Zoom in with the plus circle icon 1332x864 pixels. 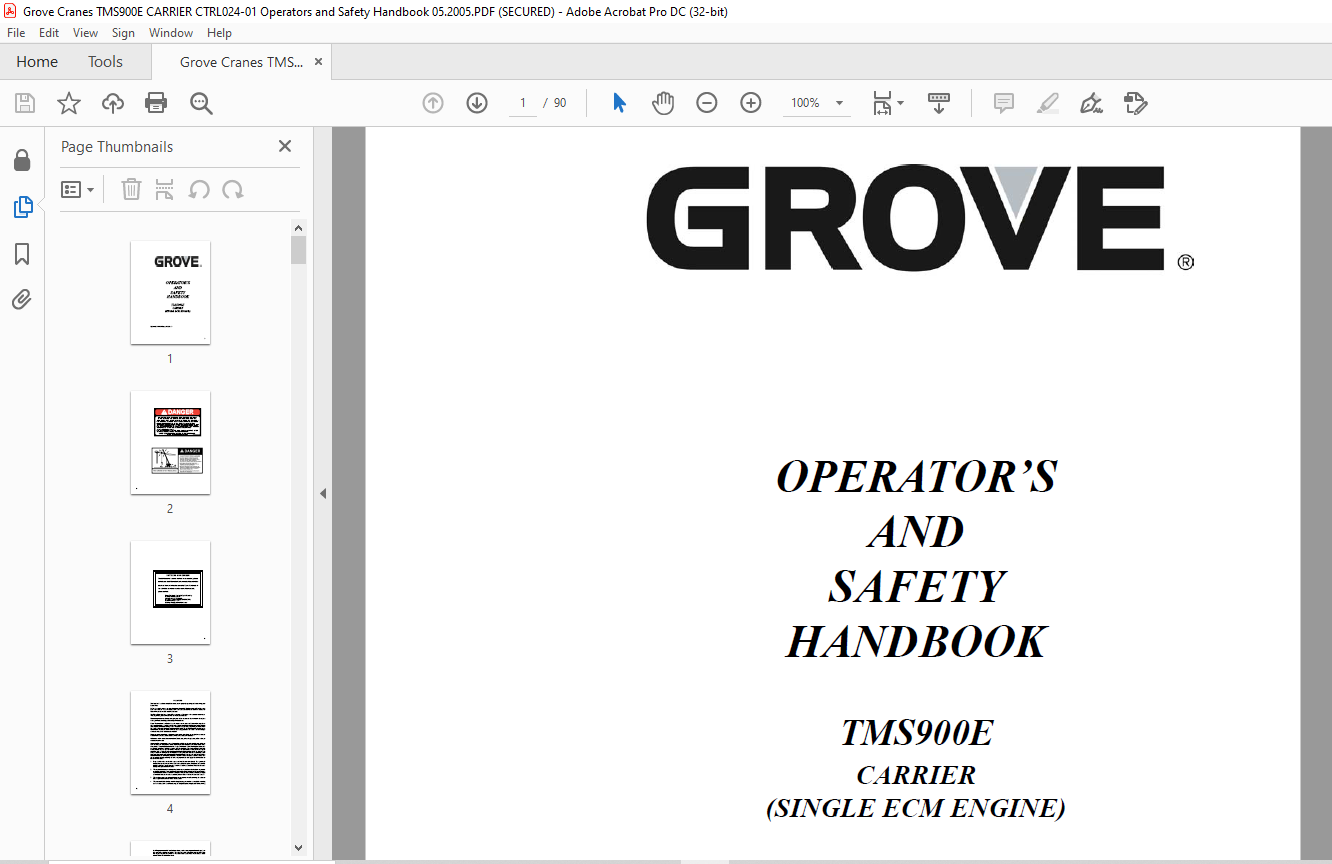coord(751,103)
